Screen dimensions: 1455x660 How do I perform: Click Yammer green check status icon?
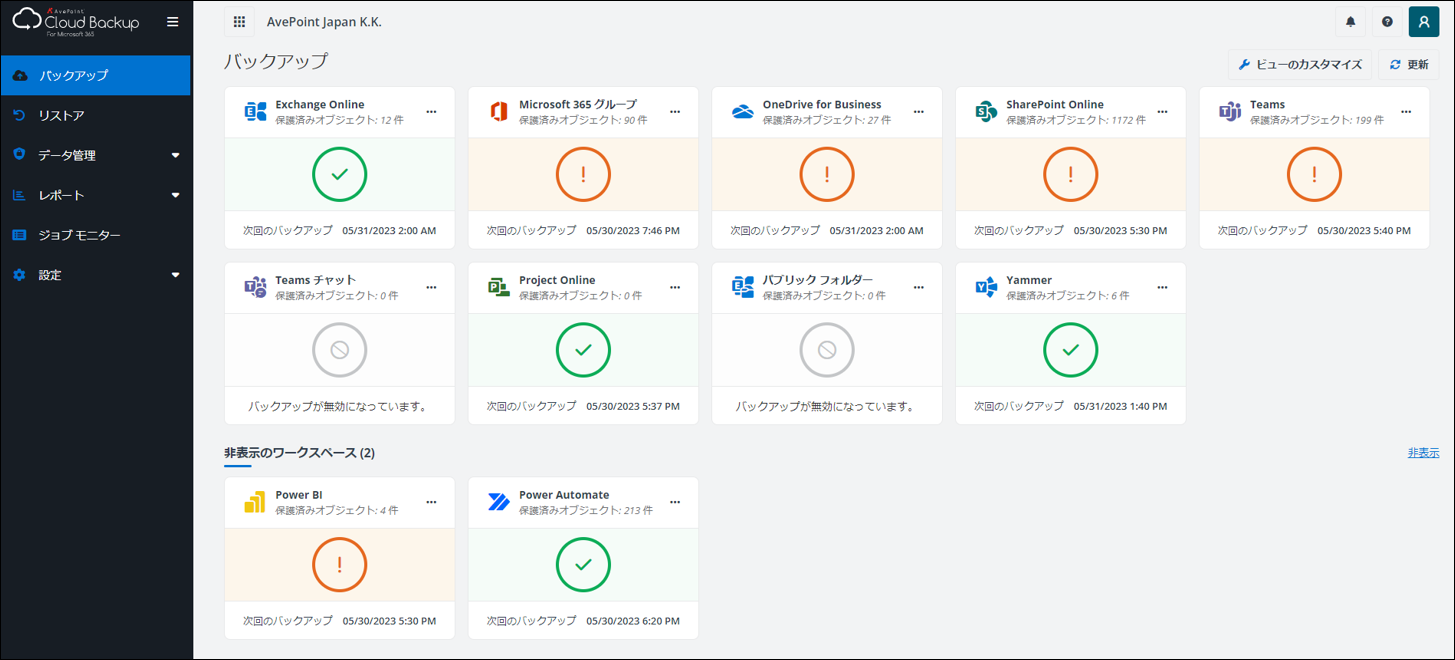(1071, 350)
